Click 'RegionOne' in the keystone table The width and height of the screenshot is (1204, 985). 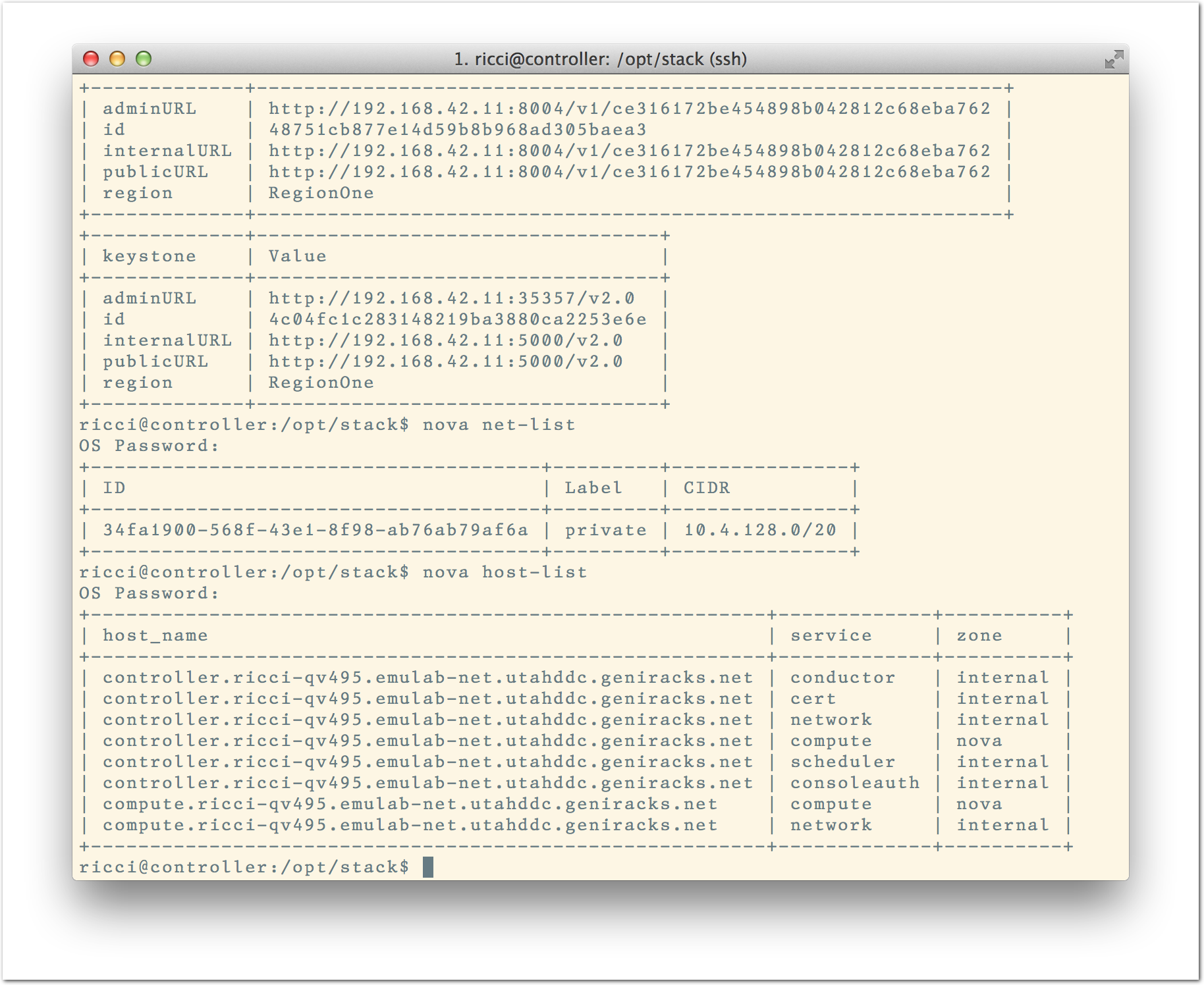point(321,383)
